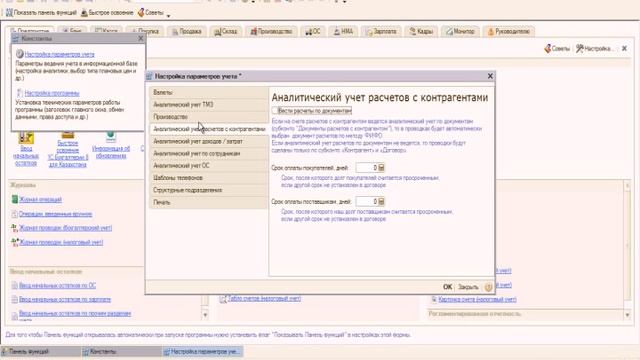
Task: Switch to the Продажа tab
Action: [187, 31]
